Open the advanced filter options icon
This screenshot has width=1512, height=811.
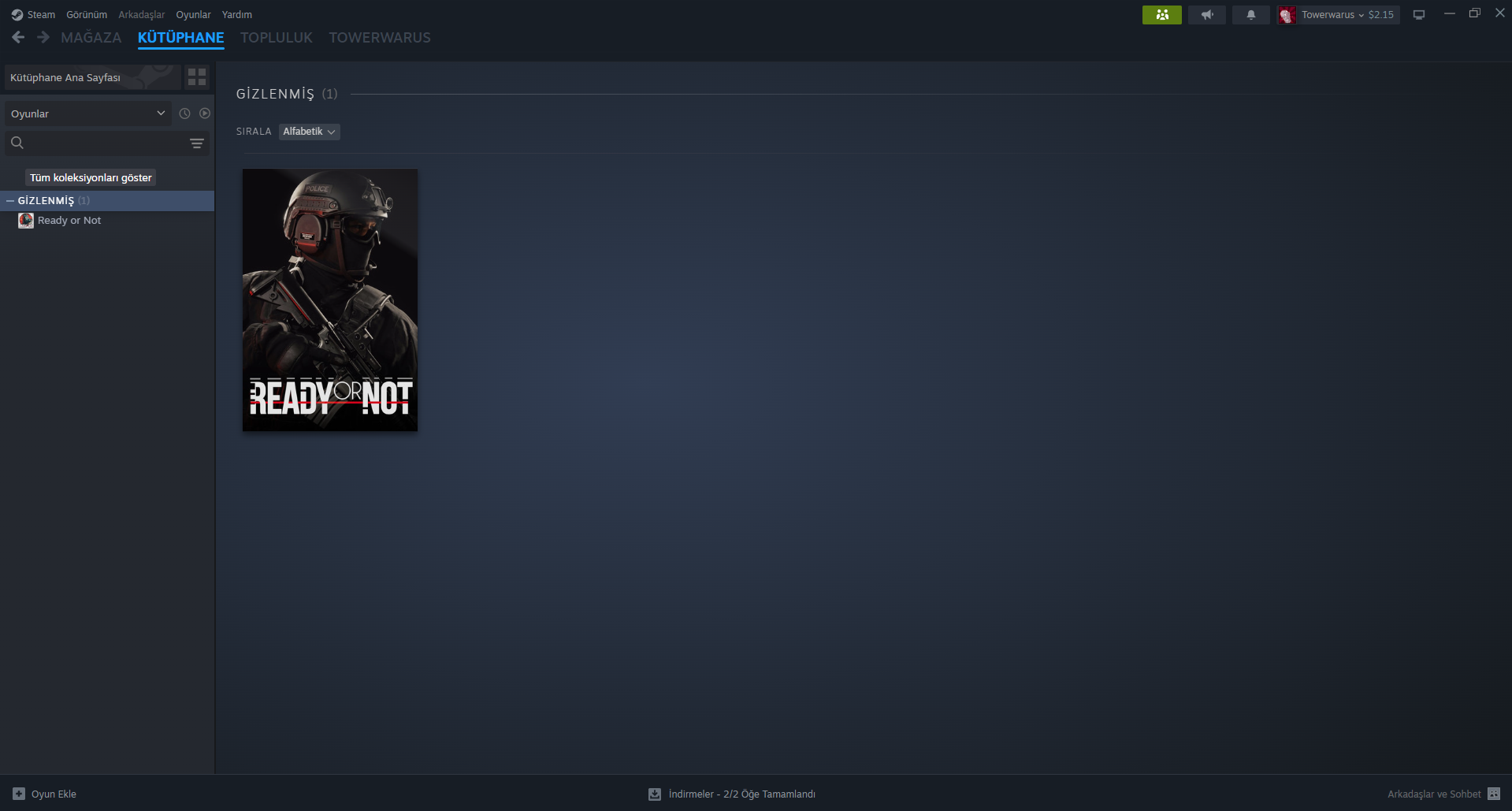pyautogui.click(x=197, y=143)
